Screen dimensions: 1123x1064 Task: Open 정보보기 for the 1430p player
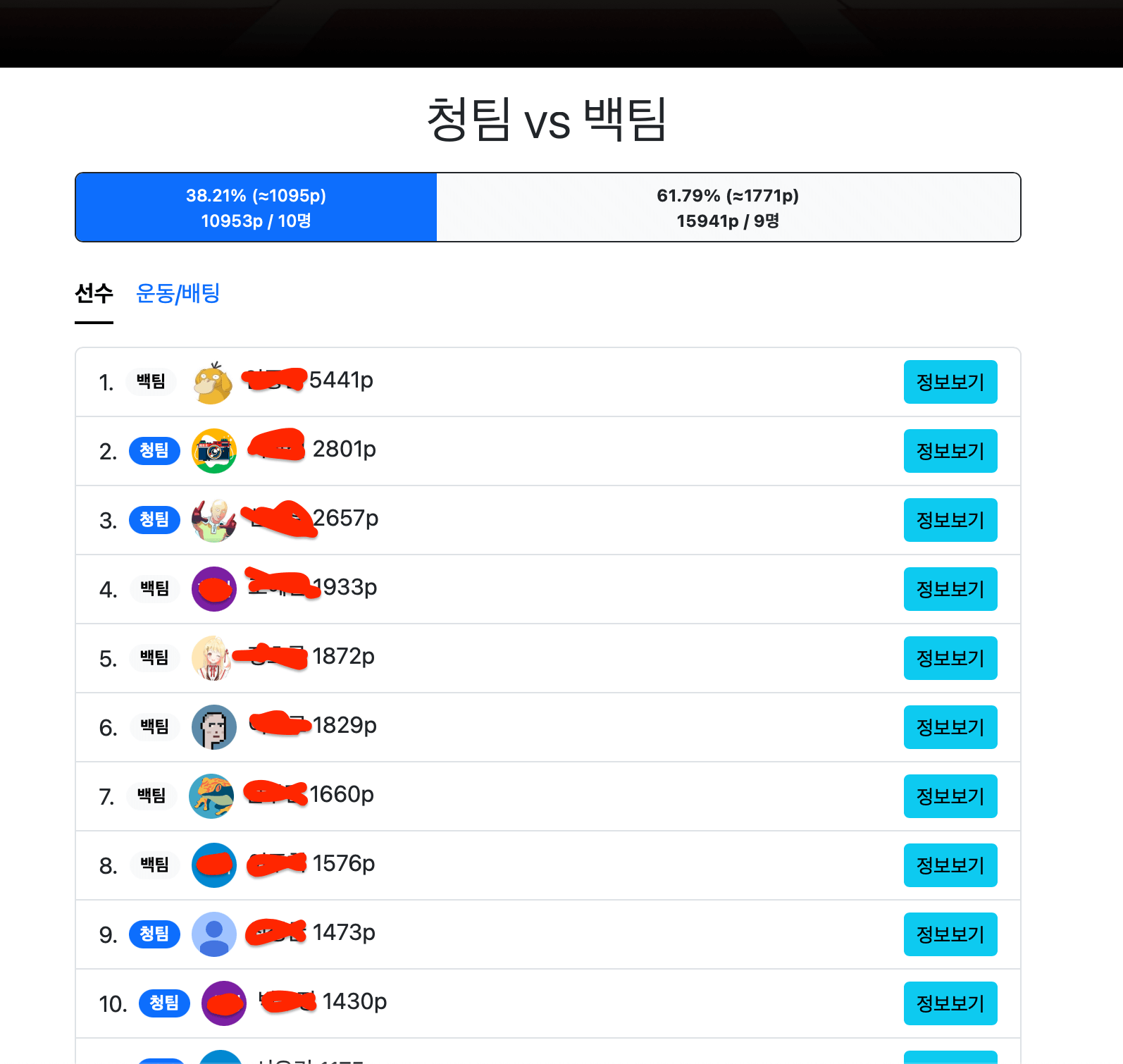(950, 1003)
